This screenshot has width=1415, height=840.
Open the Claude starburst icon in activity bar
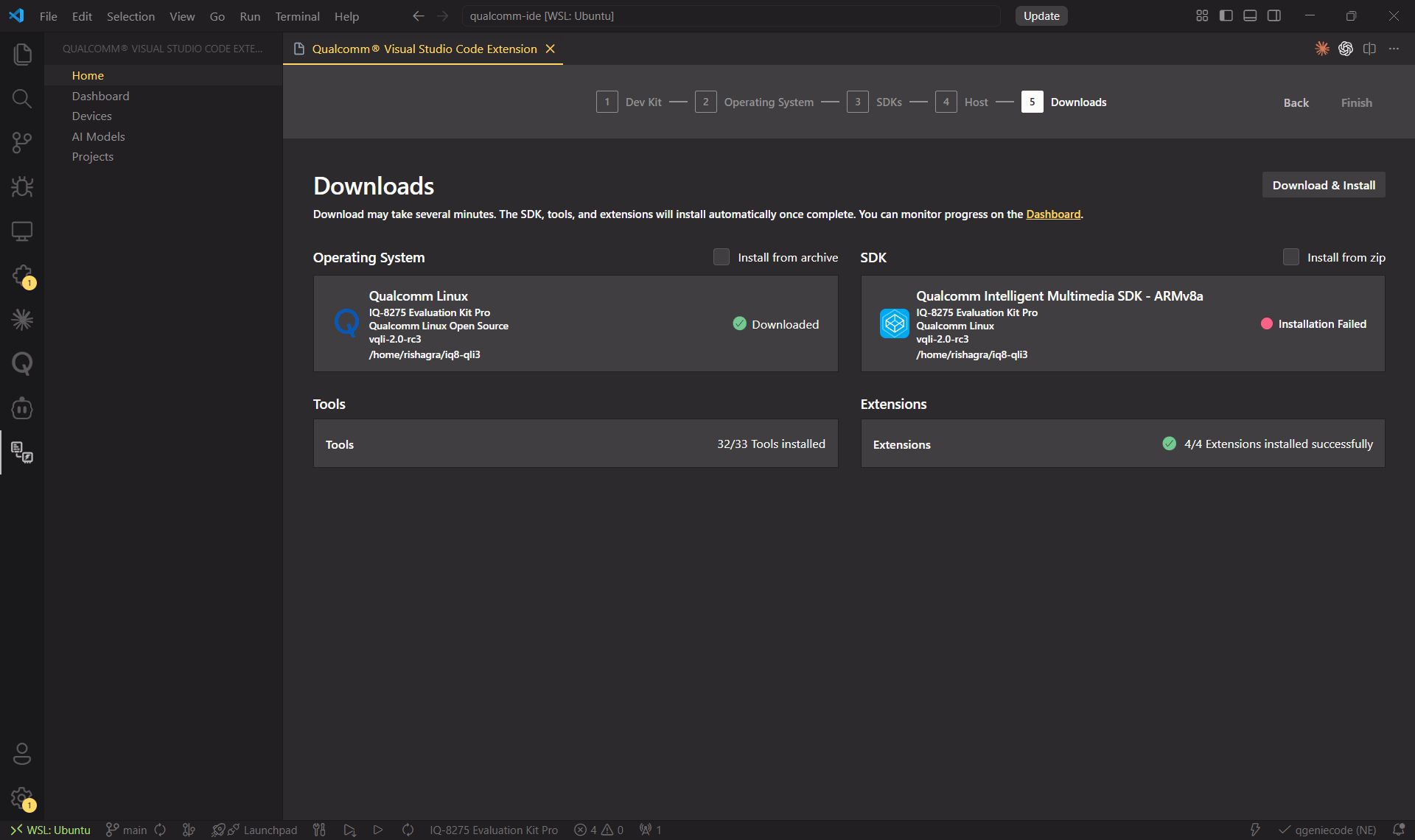[22, 319]
